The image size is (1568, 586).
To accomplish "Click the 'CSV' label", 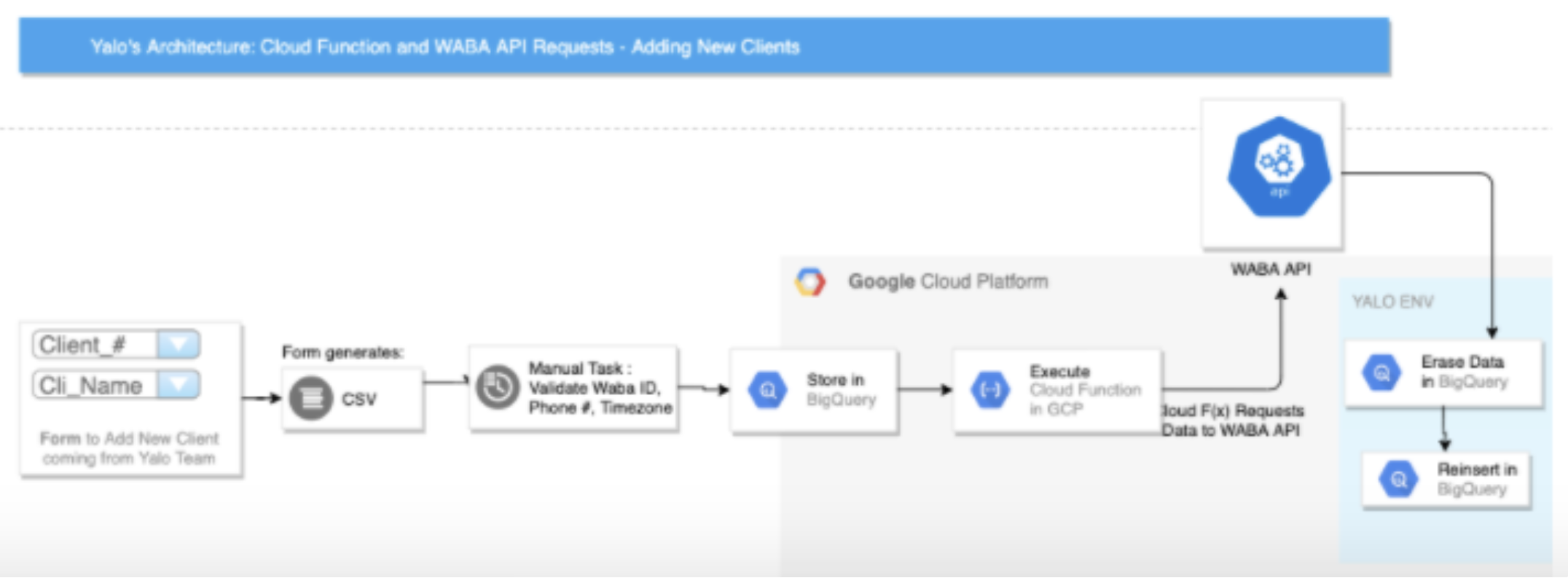I will [x=359, y=399].
